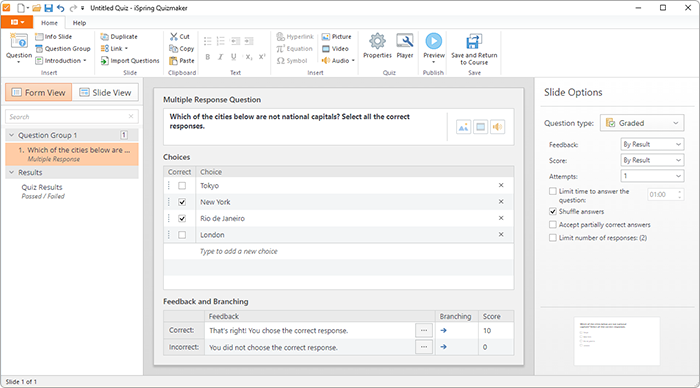Screen dimensions: 700x388
Task: Open the Player settings
Action: point(405,46)
